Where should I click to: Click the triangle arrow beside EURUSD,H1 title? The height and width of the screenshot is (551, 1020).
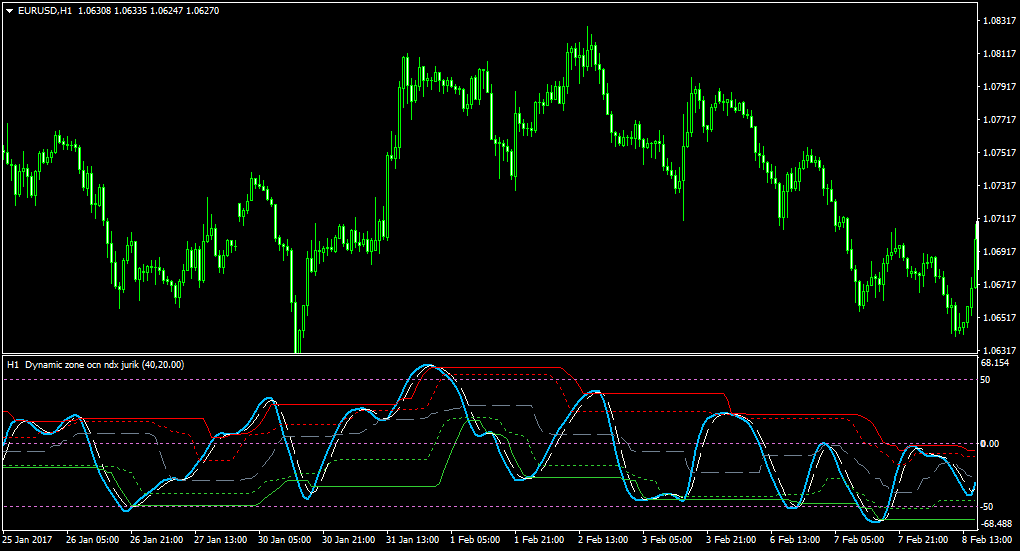tap(10, 11)
